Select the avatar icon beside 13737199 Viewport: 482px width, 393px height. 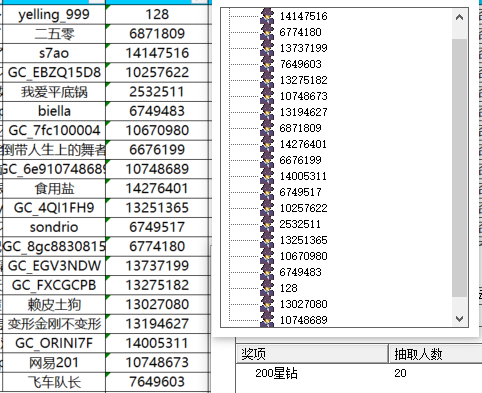(267, 48)
